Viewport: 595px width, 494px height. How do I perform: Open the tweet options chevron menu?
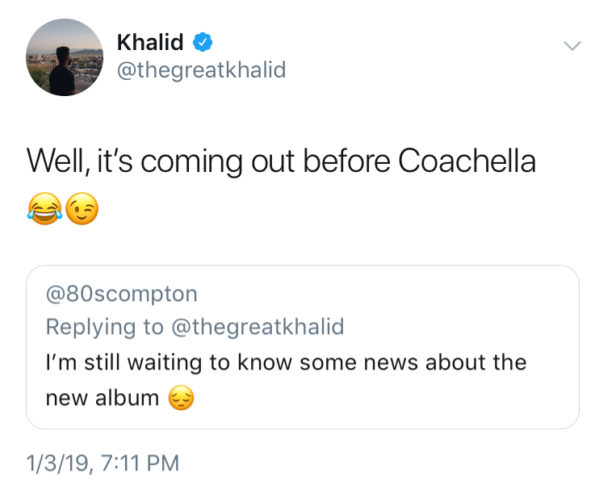(572, 46)
